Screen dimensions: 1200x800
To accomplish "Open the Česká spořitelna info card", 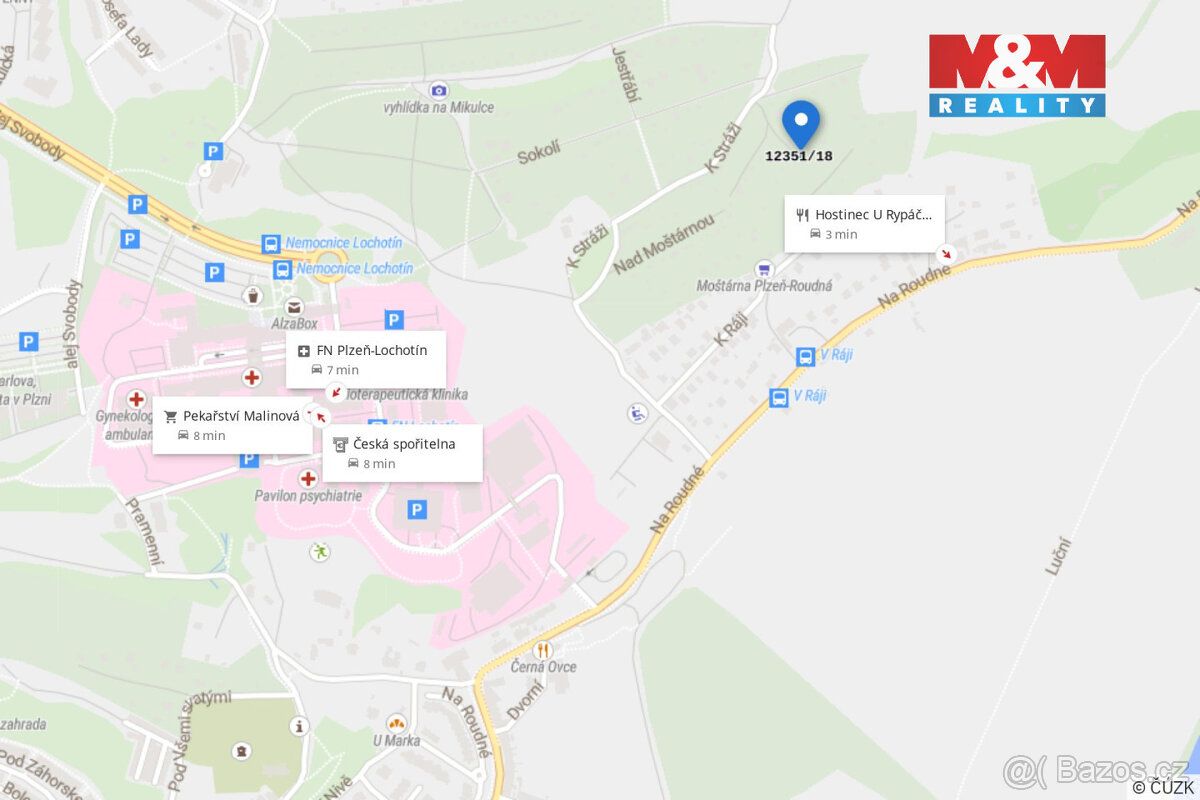I will (402, 453).
